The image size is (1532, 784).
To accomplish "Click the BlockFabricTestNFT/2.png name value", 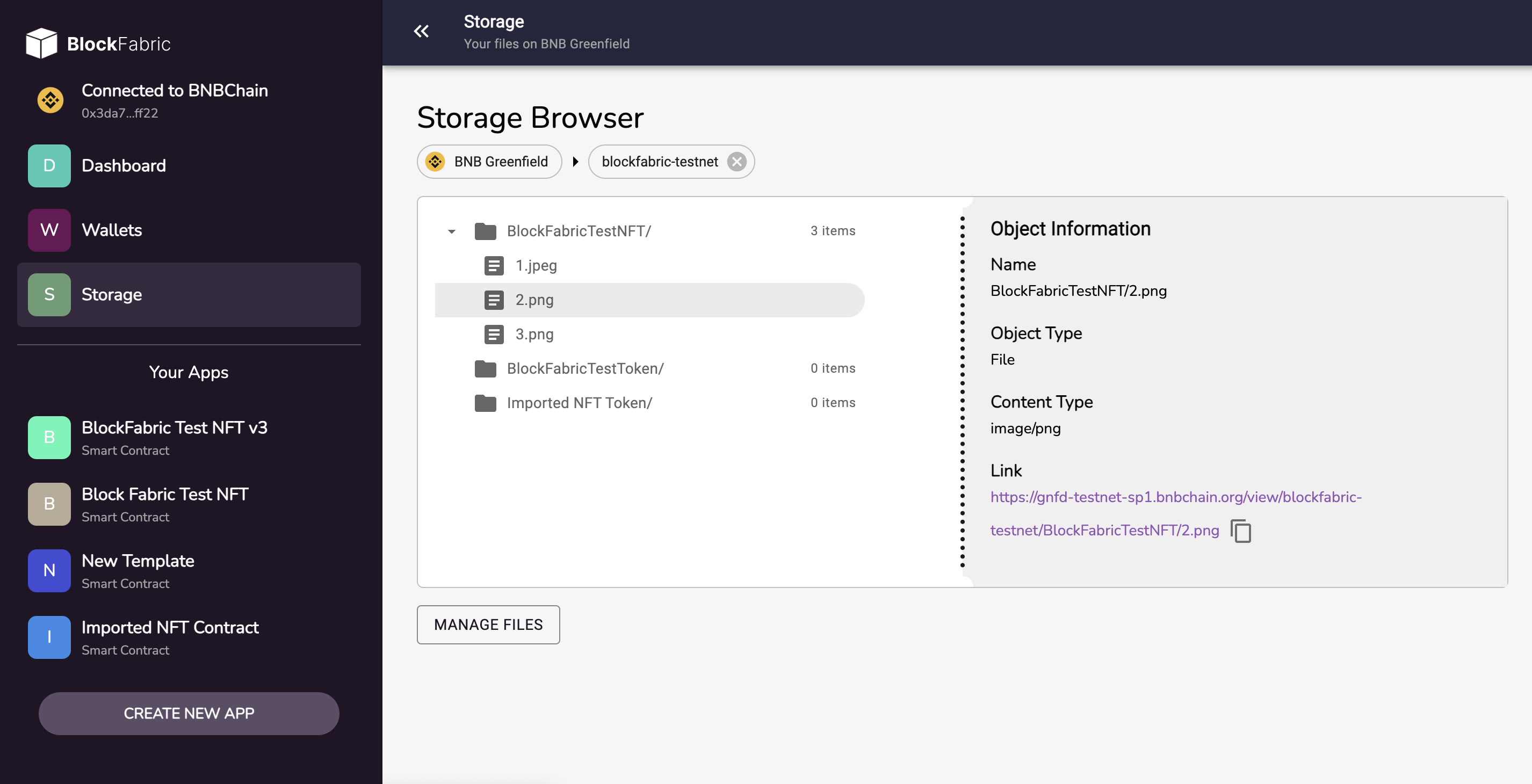I will [x=1078, y=291].
